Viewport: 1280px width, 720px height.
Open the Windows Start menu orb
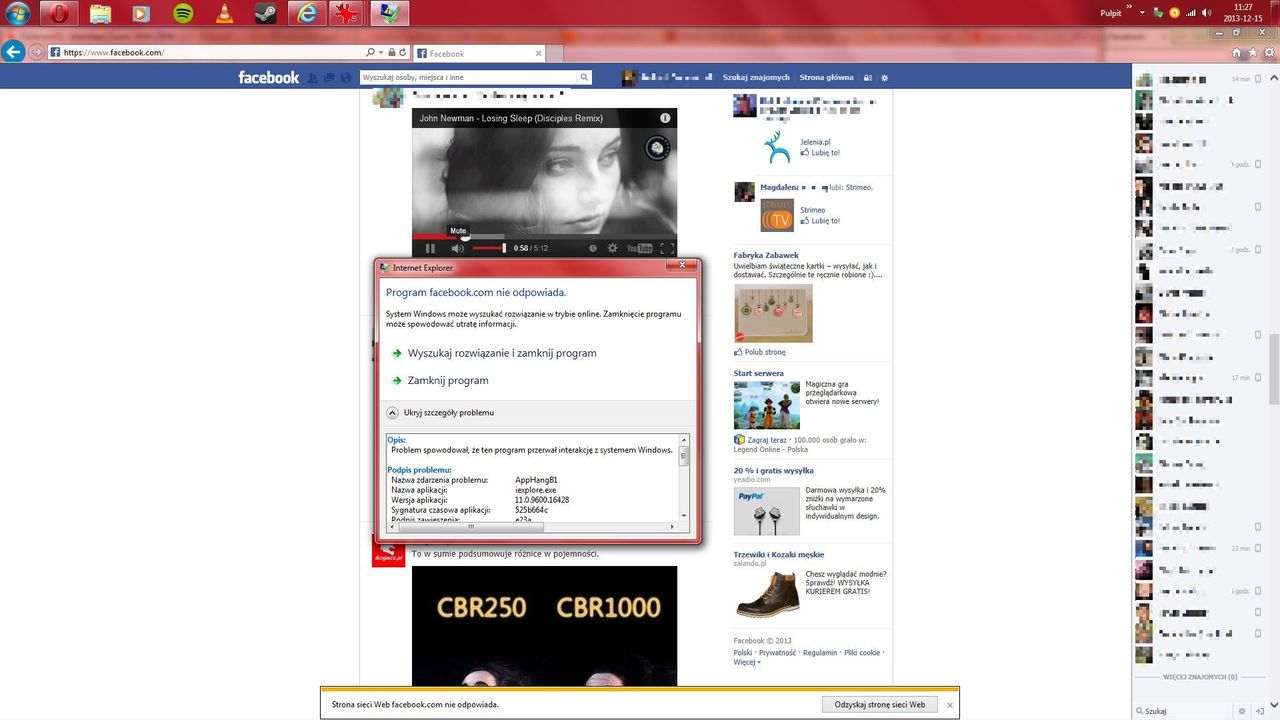[18, 13]
